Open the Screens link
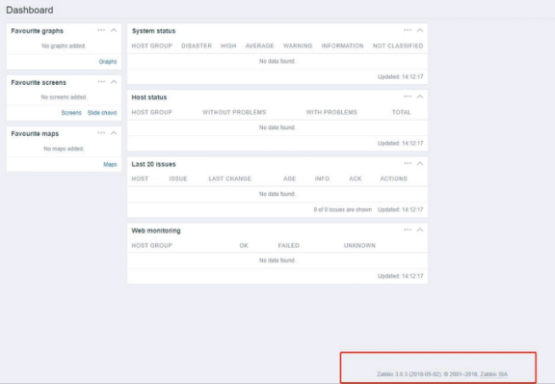Viewport: 555px width, 385px height. pyautogui.click(x=71, y=113)
